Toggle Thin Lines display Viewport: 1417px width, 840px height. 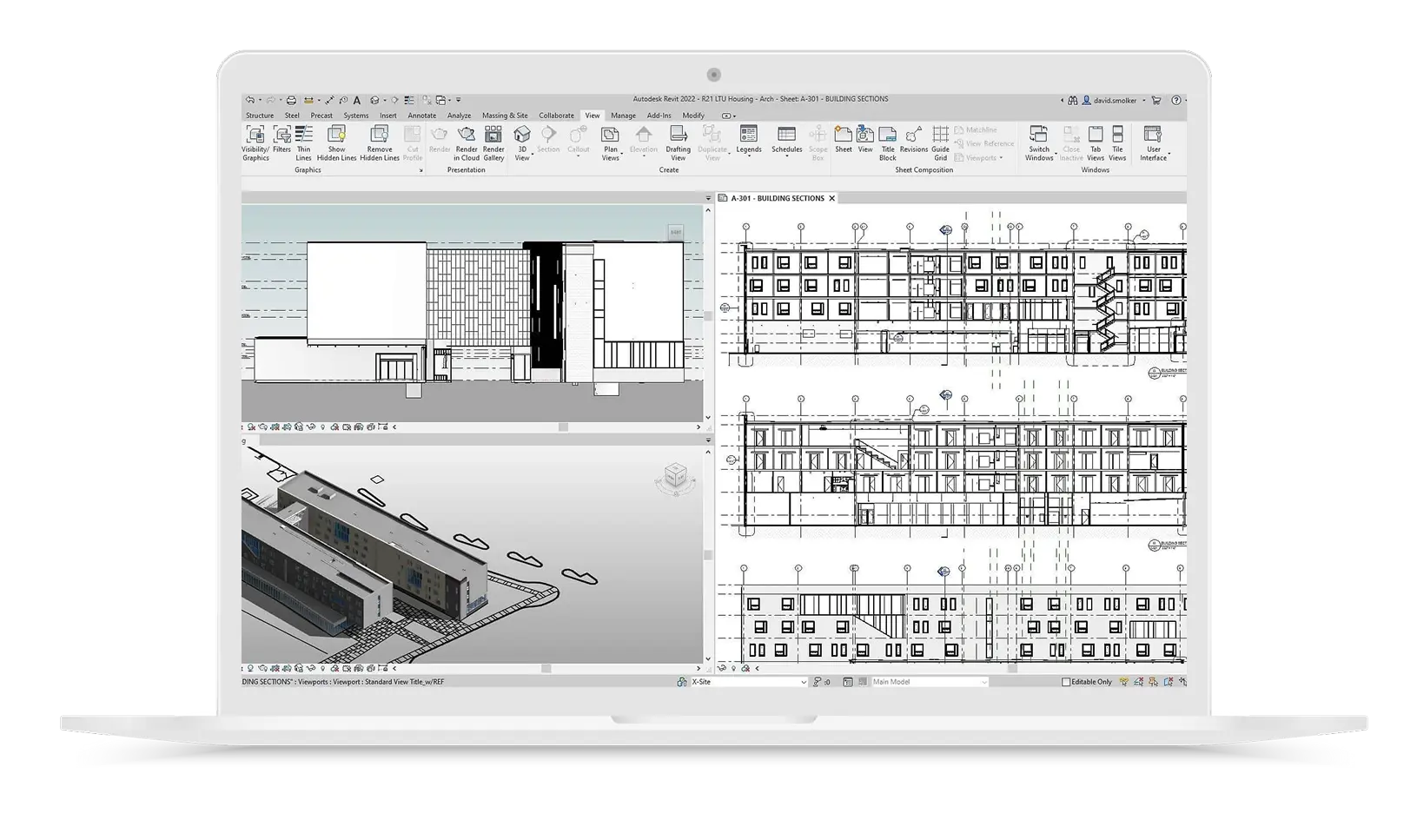(303, 143)
